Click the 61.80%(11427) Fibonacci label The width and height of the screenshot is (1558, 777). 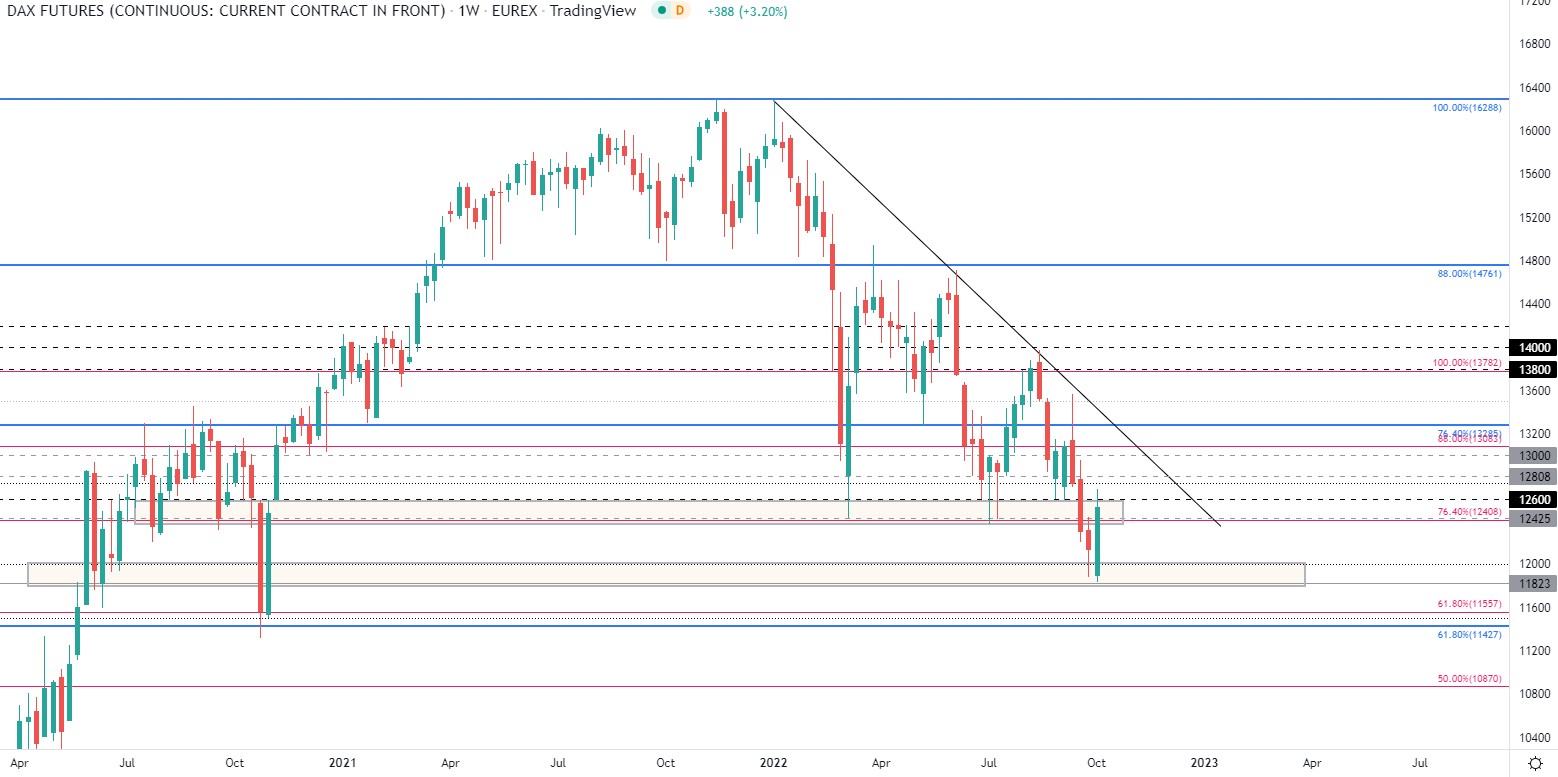click(x=1470, y=634)
